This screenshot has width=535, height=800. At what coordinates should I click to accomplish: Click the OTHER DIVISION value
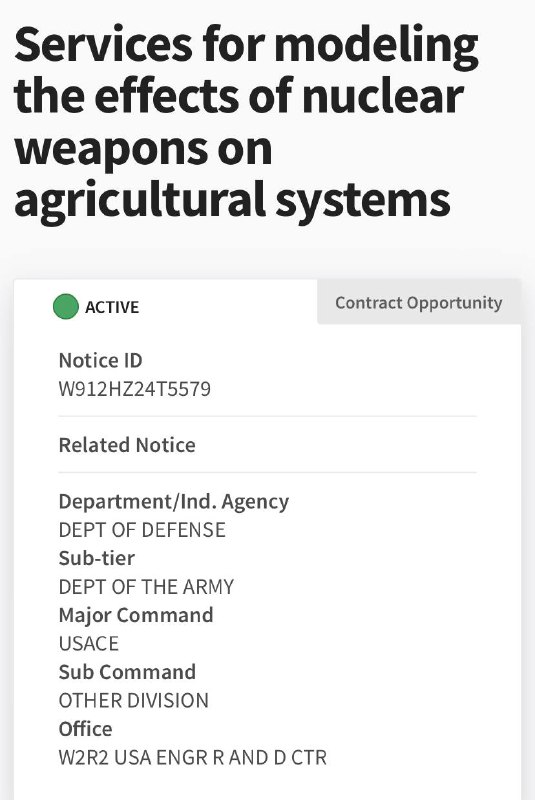(134, 701)
